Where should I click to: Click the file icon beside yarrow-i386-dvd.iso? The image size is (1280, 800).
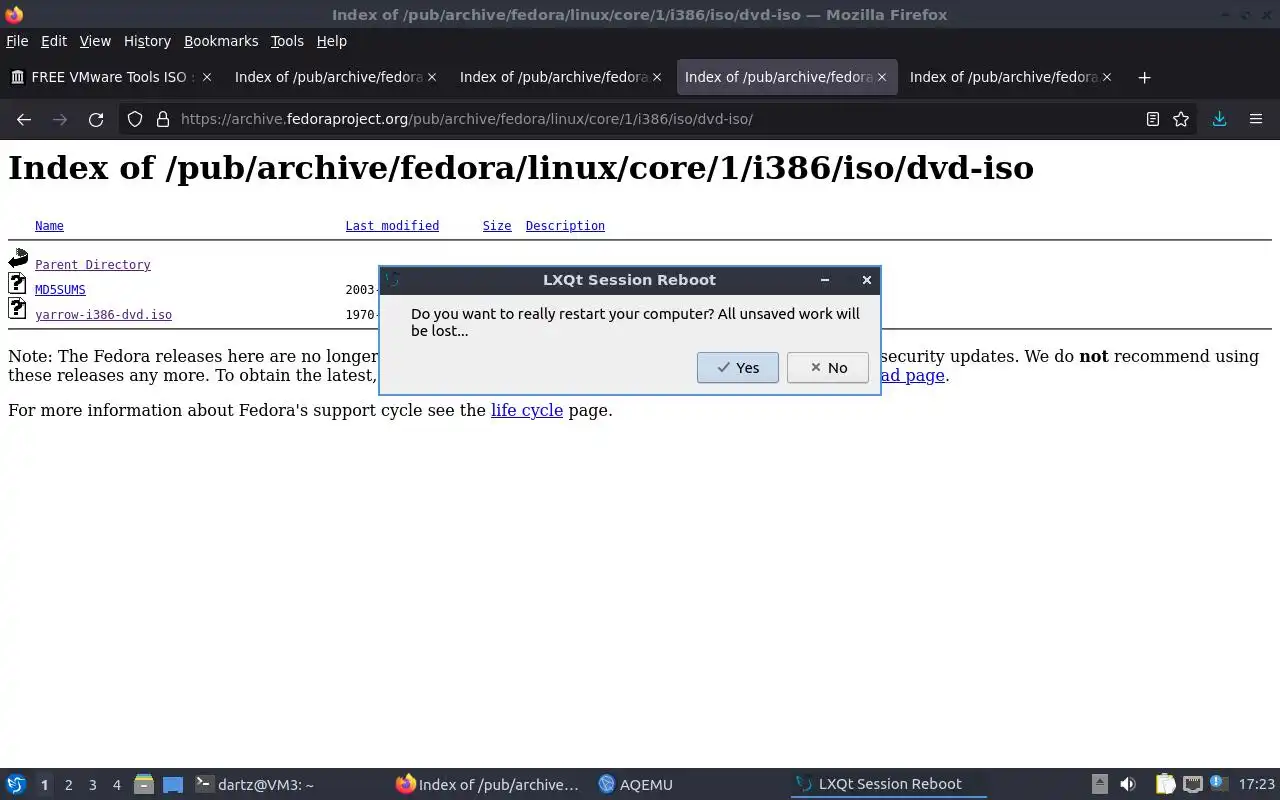17,308
